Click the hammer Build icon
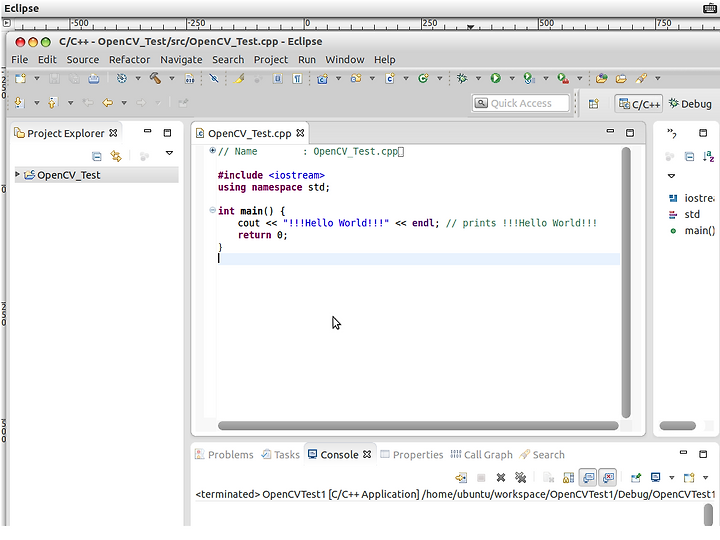720x540 pixels. (155, 79)
